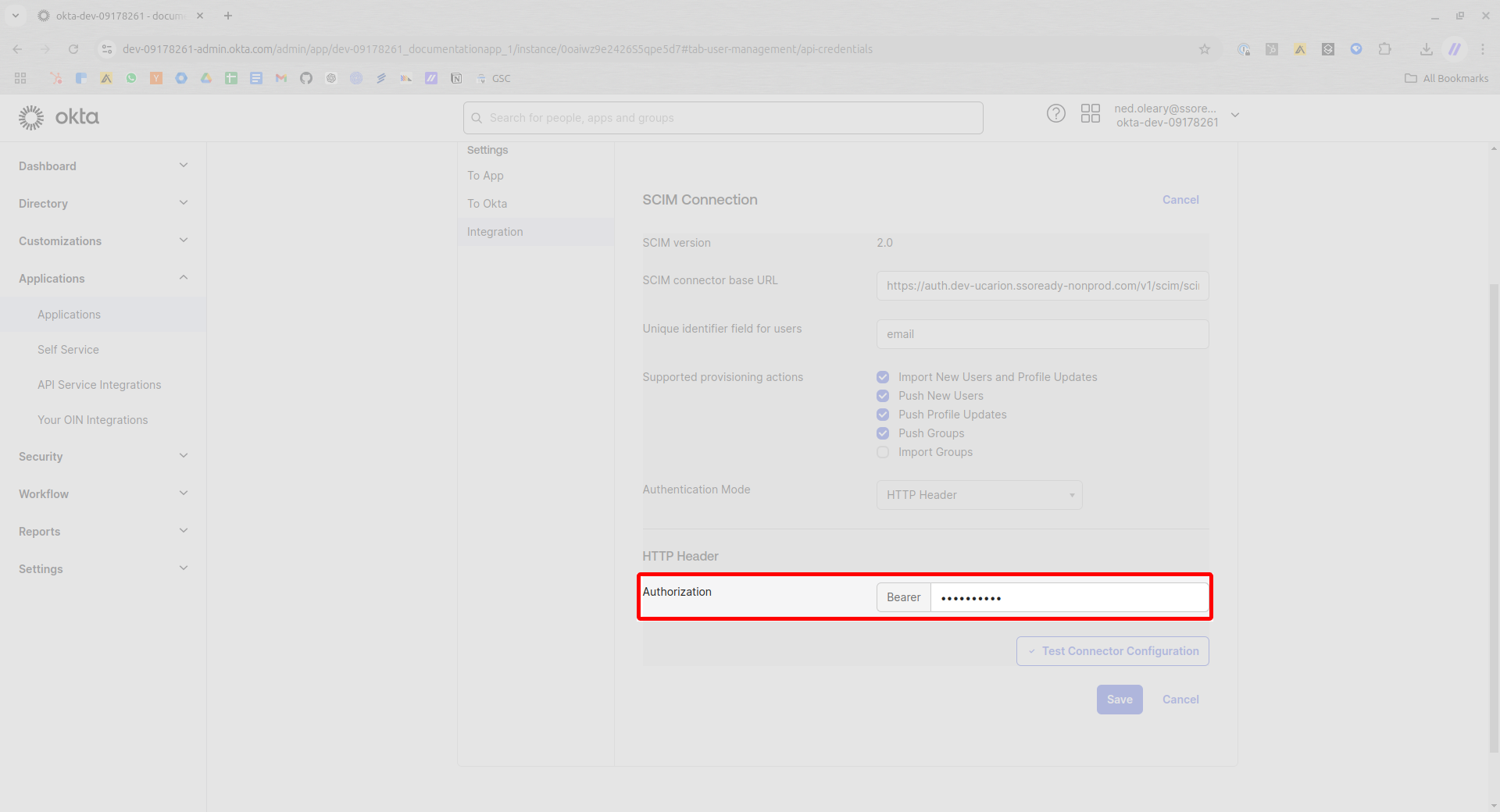Viewport: 1500px width, 812px height.
Task: Open browser extensions puzzle icon
Action: (1384, 49)
